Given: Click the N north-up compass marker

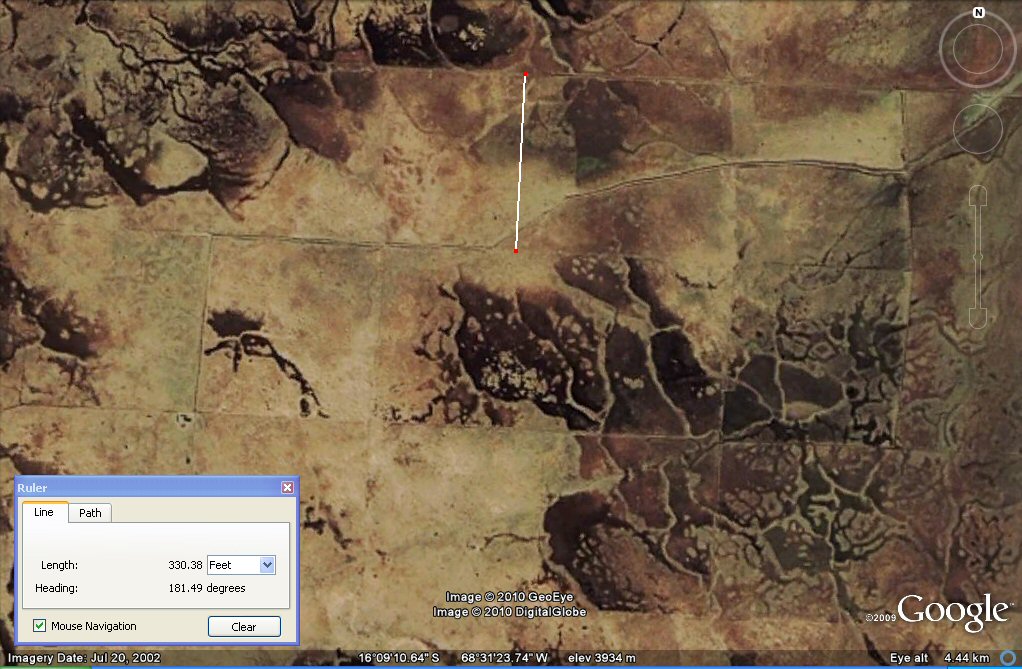Looking at the screenshot, I should point(978,13).
